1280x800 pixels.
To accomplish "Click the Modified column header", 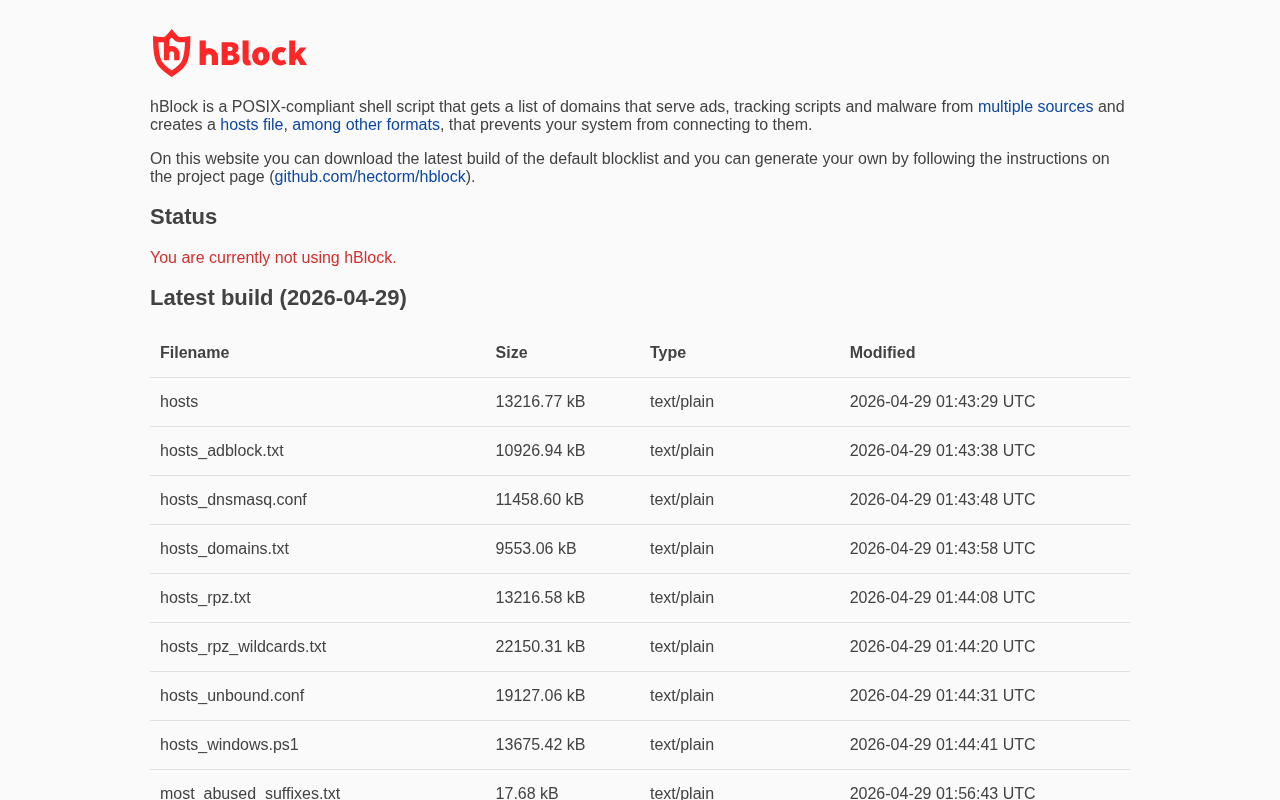I will (882, 353).
